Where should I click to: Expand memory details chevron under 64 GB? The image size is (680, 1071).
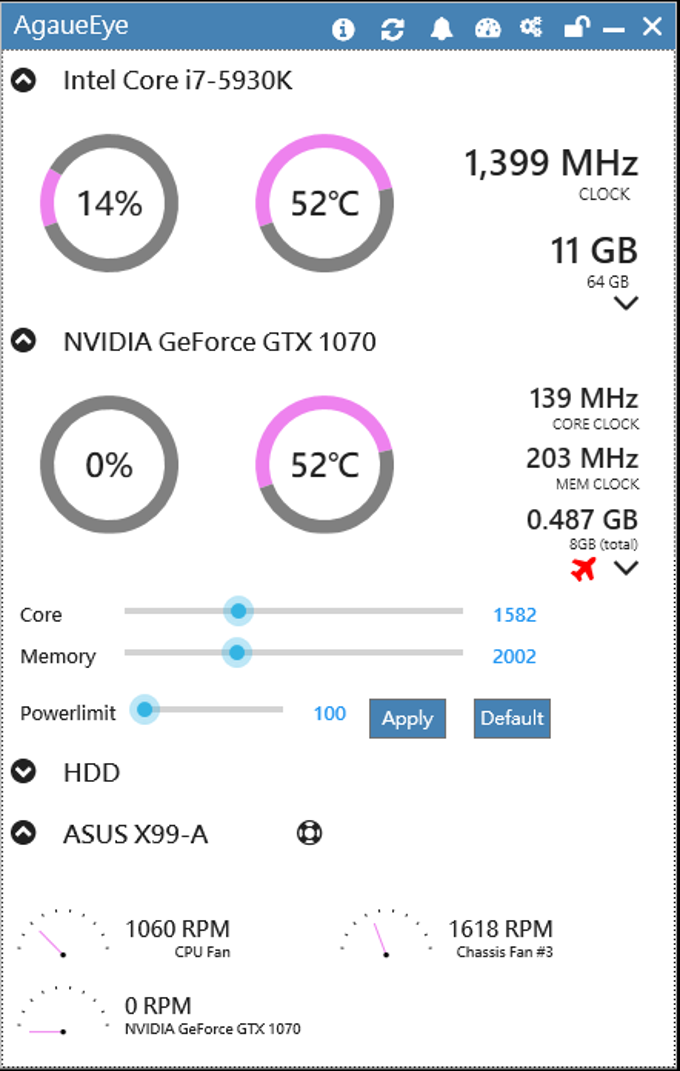[625, 303]
